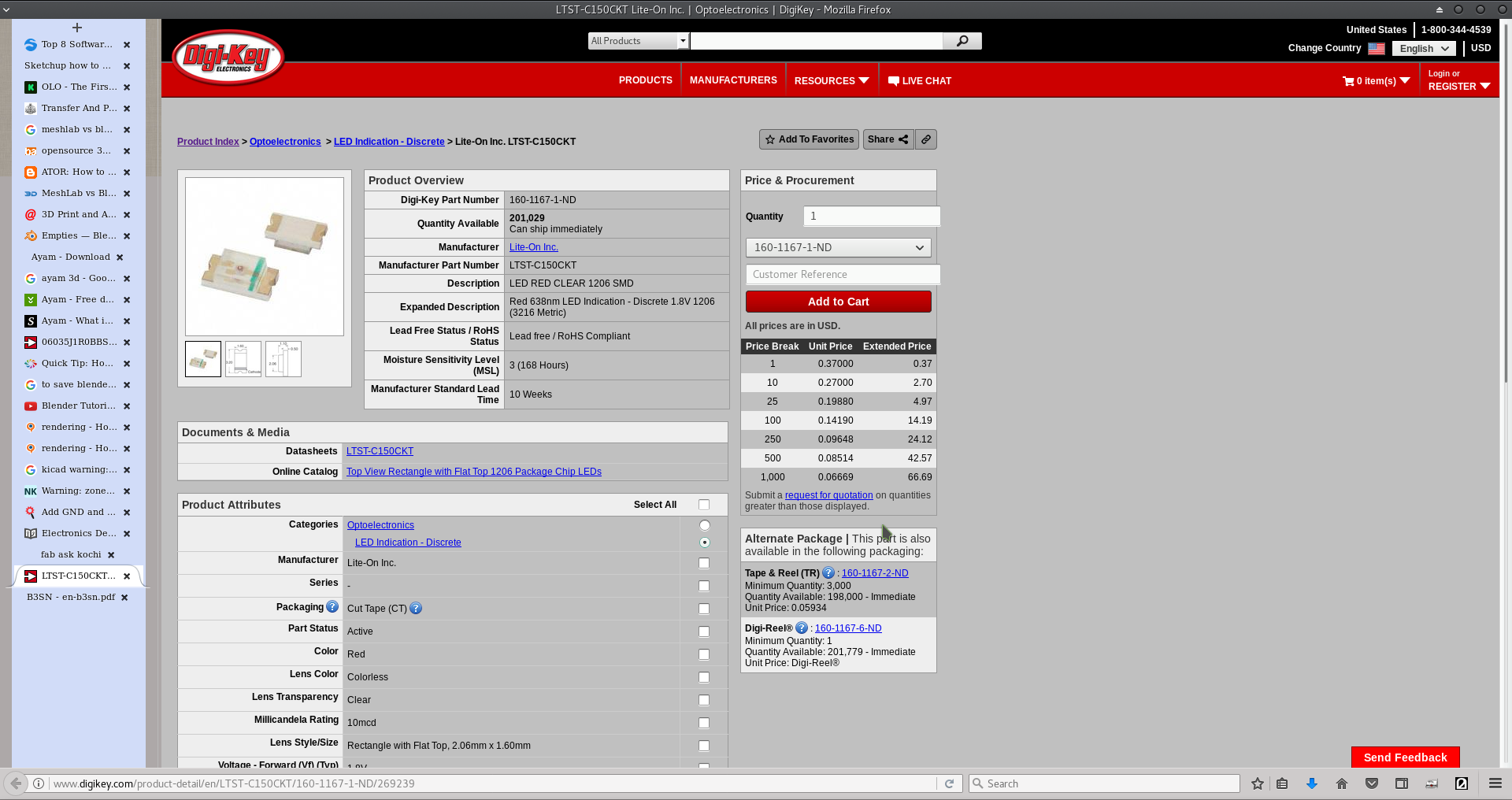Click the Product Index breadcrumb link
Screen dimensions: 1512x800
pos(208,142)
